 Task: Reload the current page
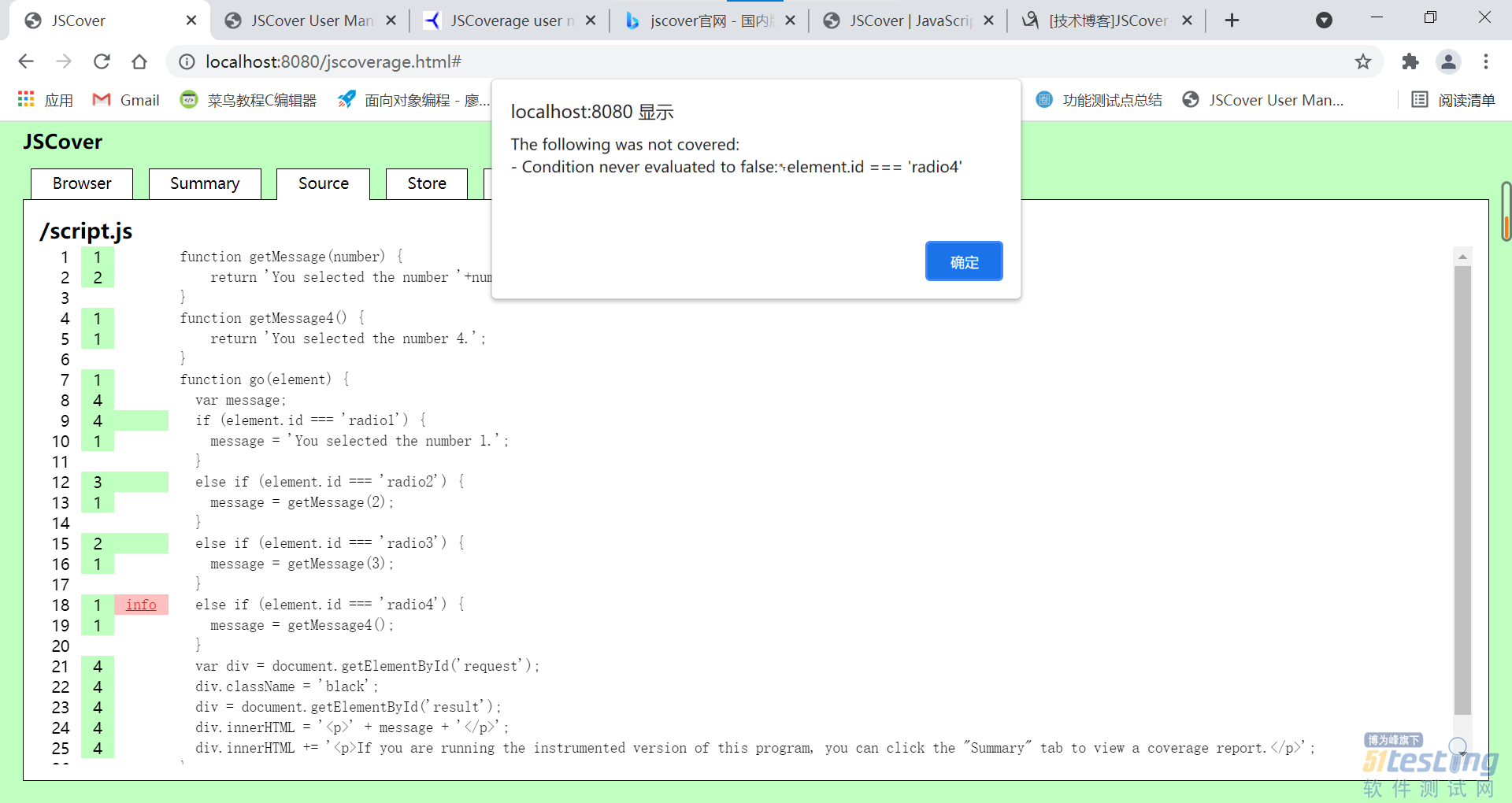tap(102, 61)
